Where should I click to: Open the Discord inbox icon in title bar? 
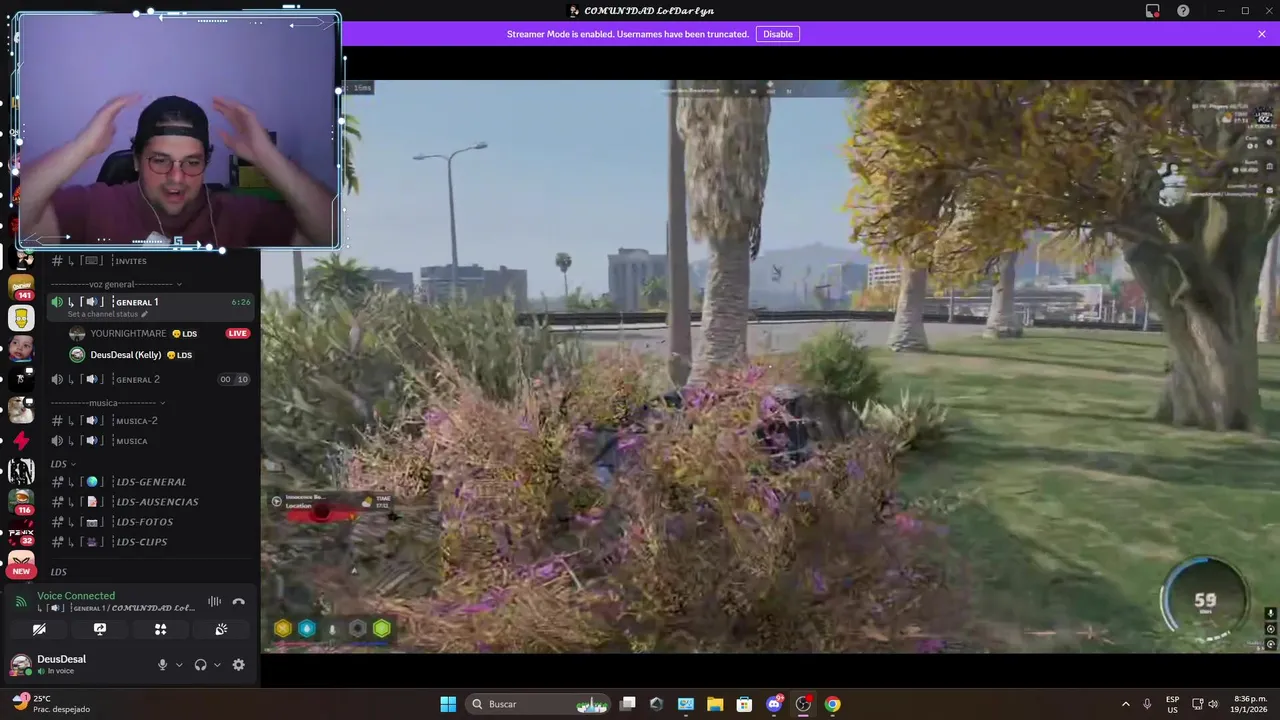pyautogui.click(x=1153, y=10)
